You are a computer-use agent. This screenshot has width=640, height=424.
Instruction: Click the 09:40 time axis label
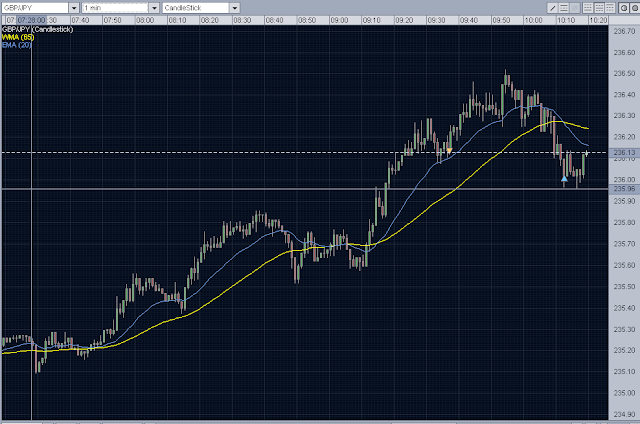tap(469, 20)
